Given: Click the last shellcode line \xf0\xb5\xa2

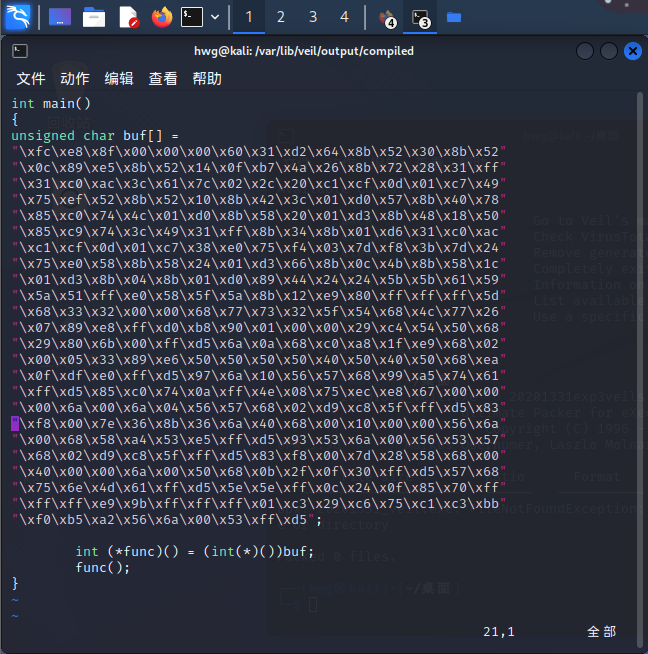Looking at the screenshot, I should click(167, 520).
